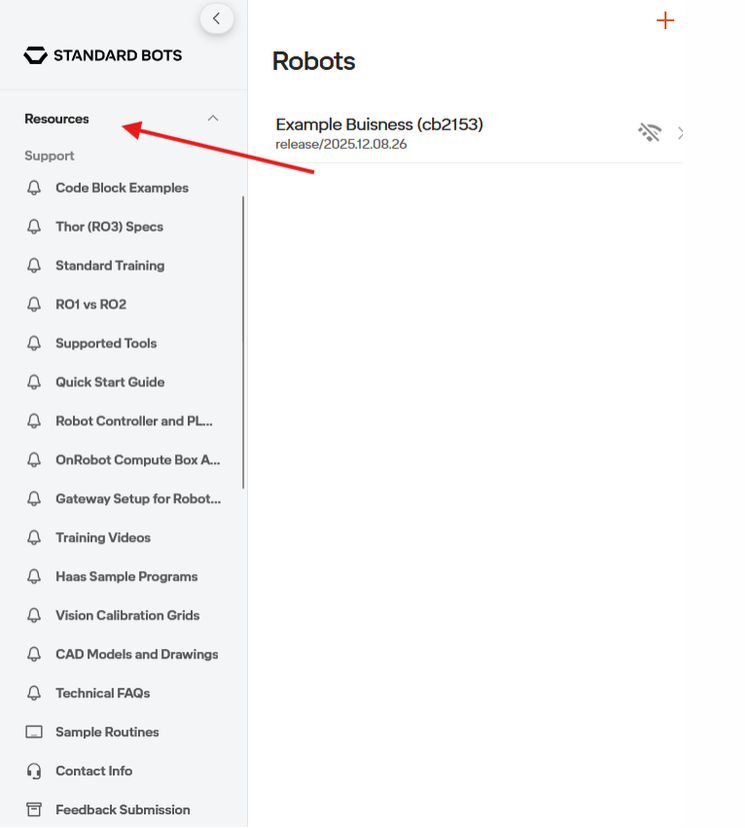
Task: Click bell icon beside Code Block Examples
Action: [x=34, y=188]
